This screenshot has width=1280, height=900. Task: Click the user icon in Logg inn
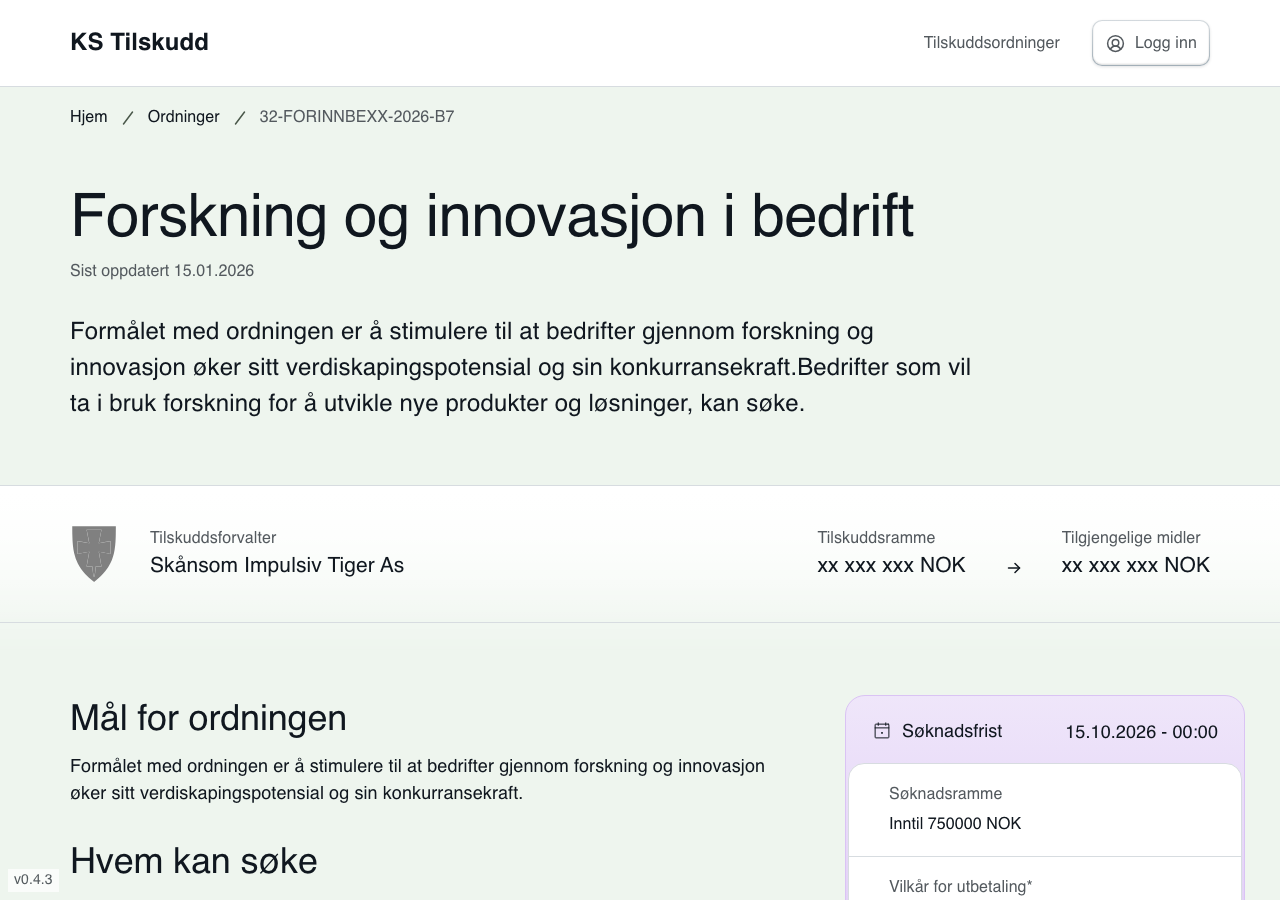(1115, 43)
